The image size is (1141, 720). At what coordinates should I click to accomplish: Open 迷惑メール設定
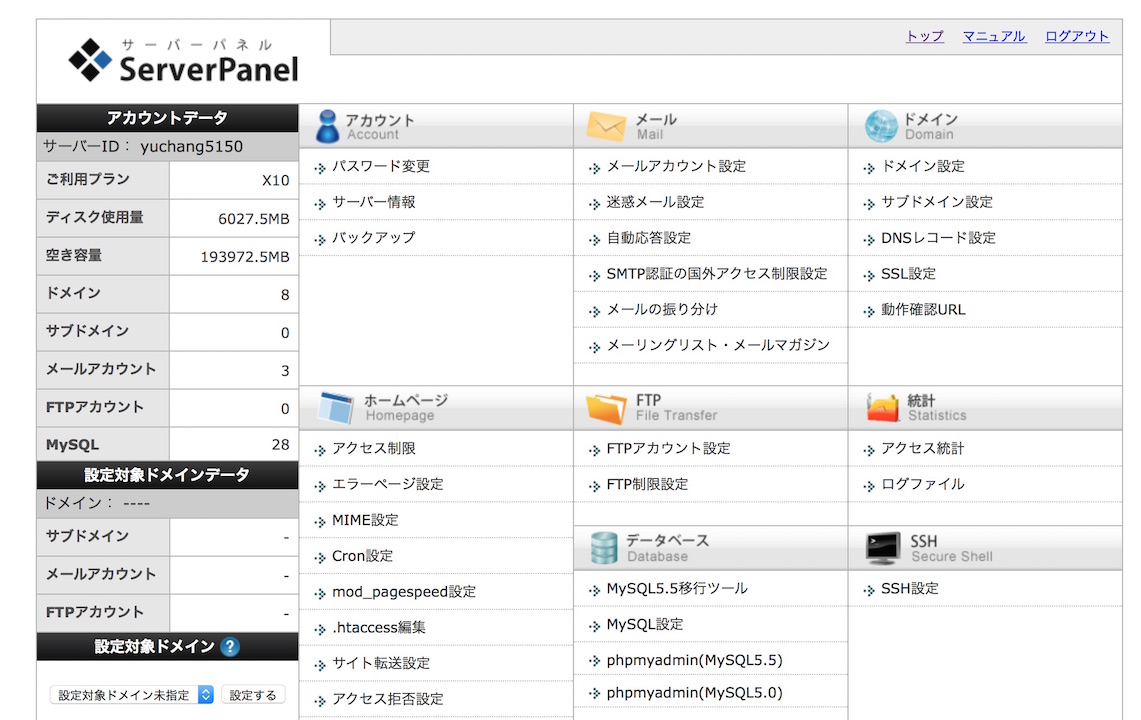[655, 202]
